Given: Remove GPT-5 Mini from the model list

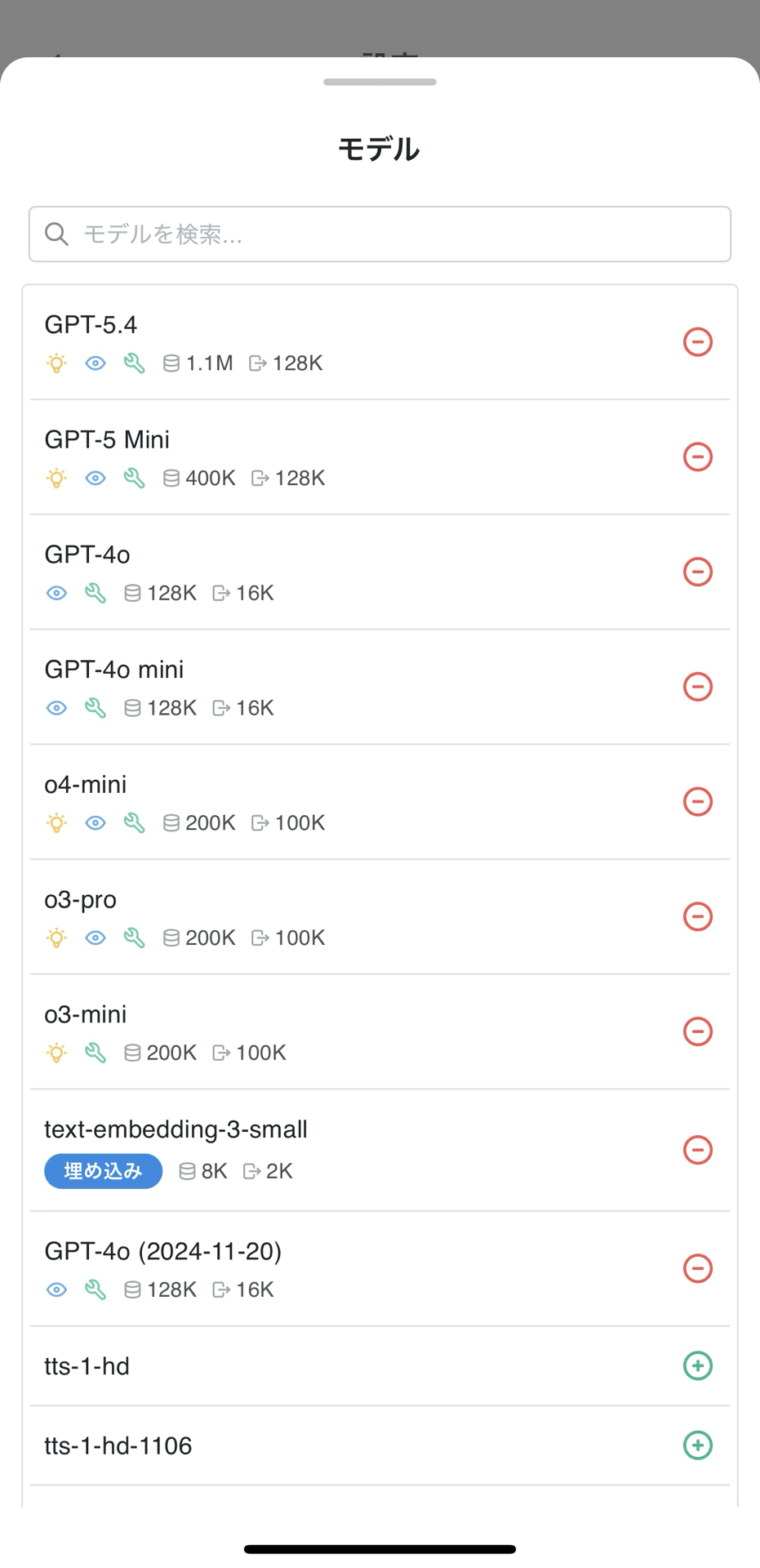Looking at the screenshot, I should [697, 457].
